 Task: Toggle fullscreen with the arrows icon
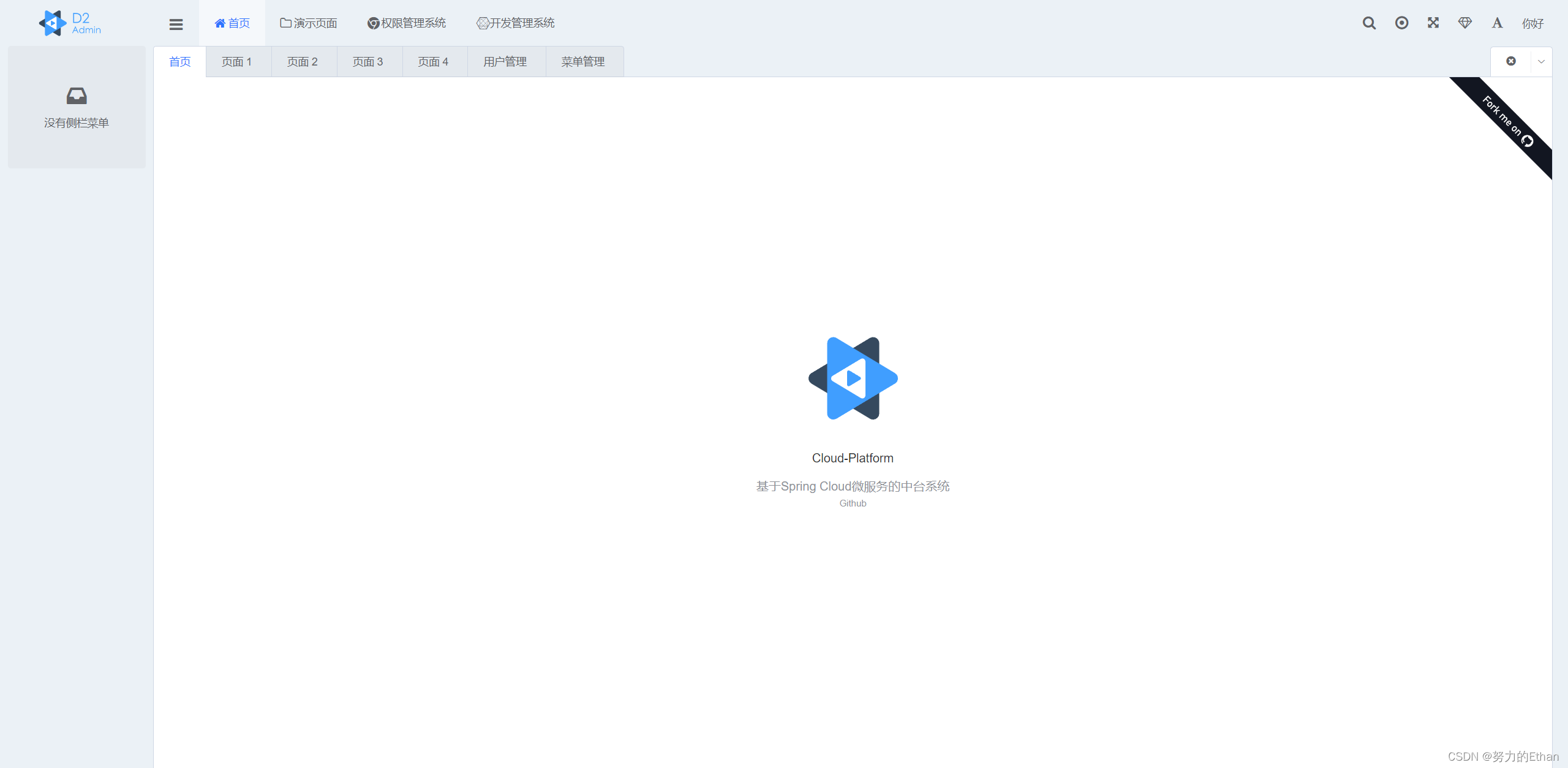(1433, 23)
